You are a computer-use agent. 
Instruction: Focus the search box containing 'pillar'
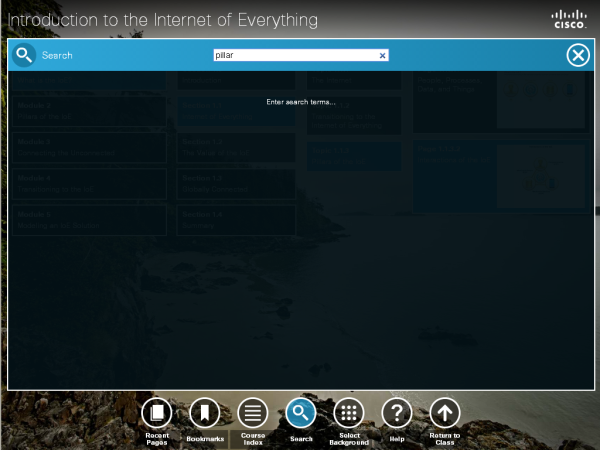[x=295, y=56]
